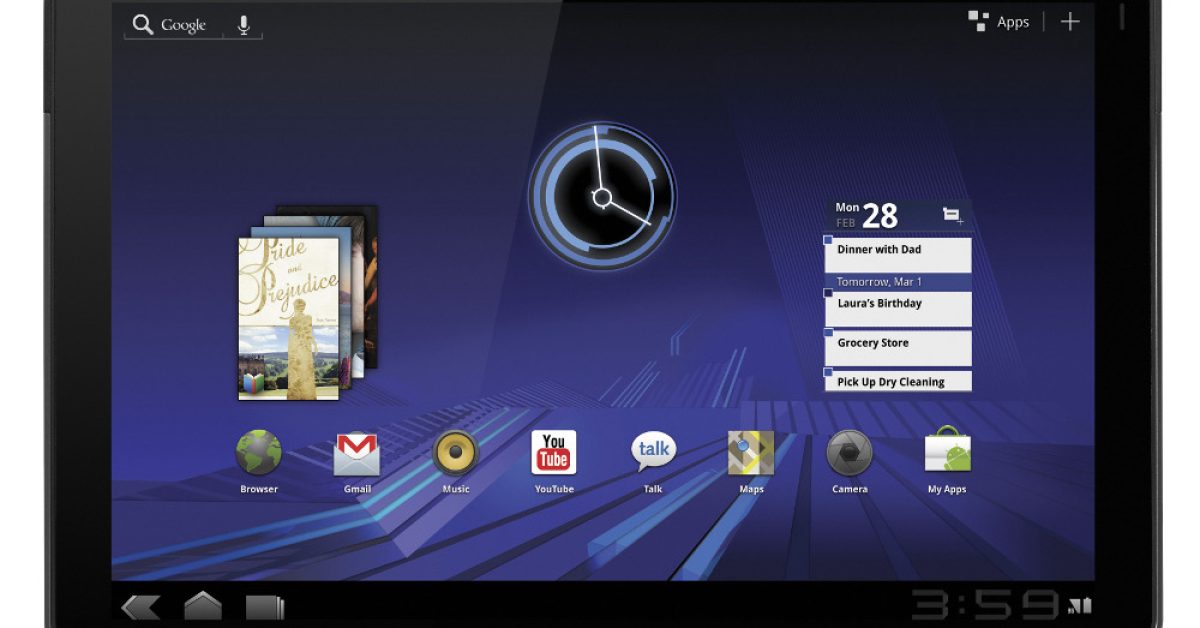Launch the Maps app
The width and height of the screenshot is (1200, 628).
point(751,454)
